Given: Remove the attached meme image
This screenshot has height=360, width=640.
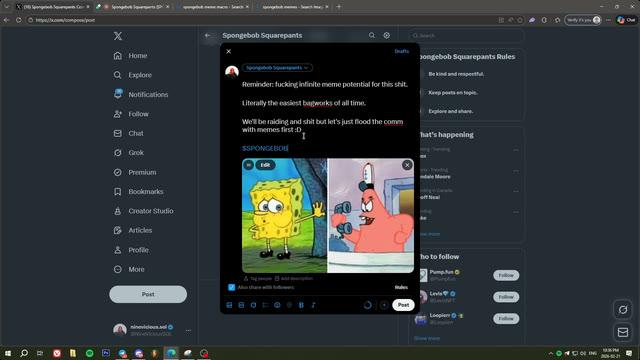Looking at the screenshot, I should (x=407, y=165).
